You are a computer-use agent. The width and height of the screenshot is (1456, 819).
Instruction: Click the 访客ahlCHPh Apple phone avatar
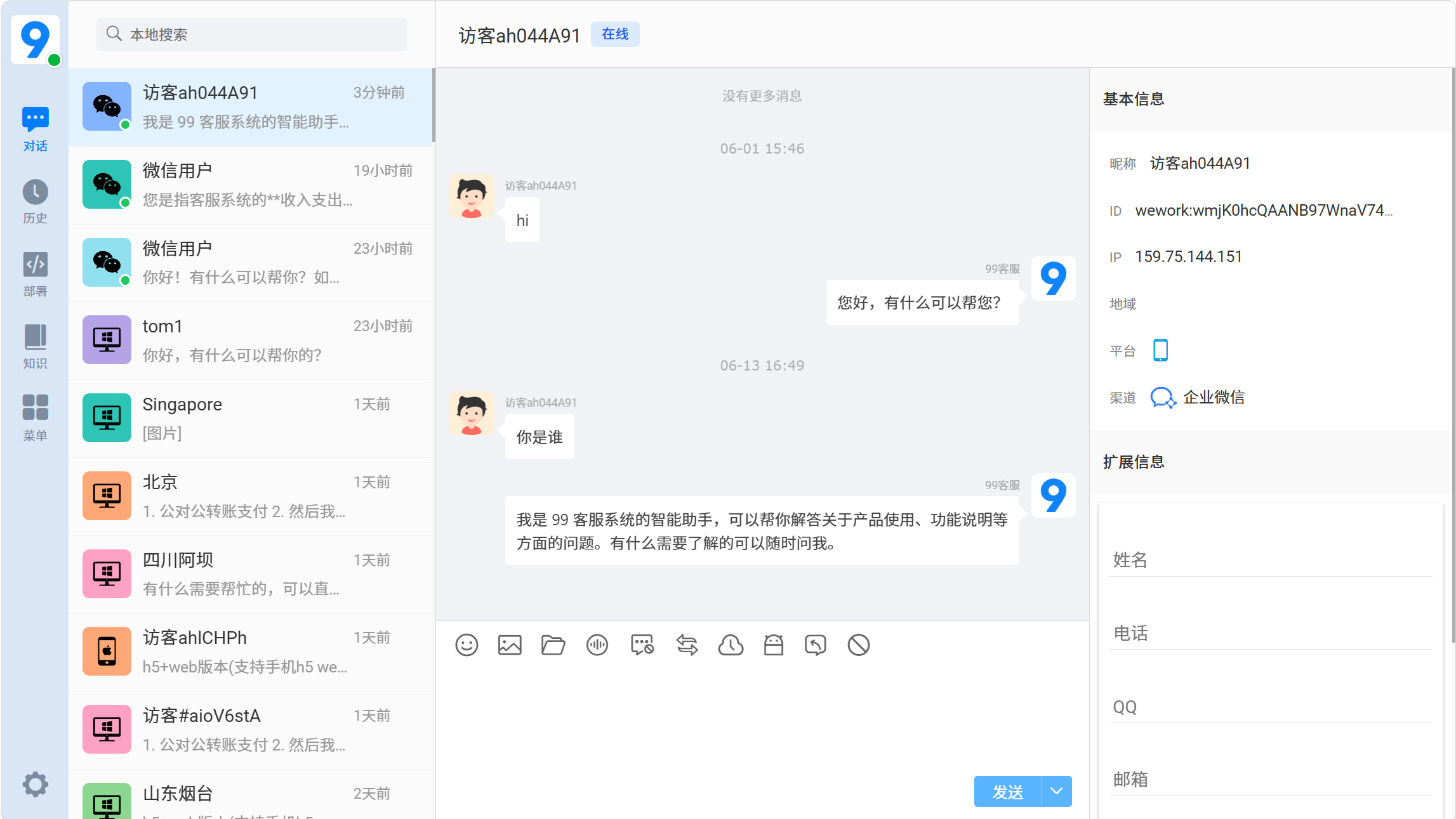click(107, 651)
